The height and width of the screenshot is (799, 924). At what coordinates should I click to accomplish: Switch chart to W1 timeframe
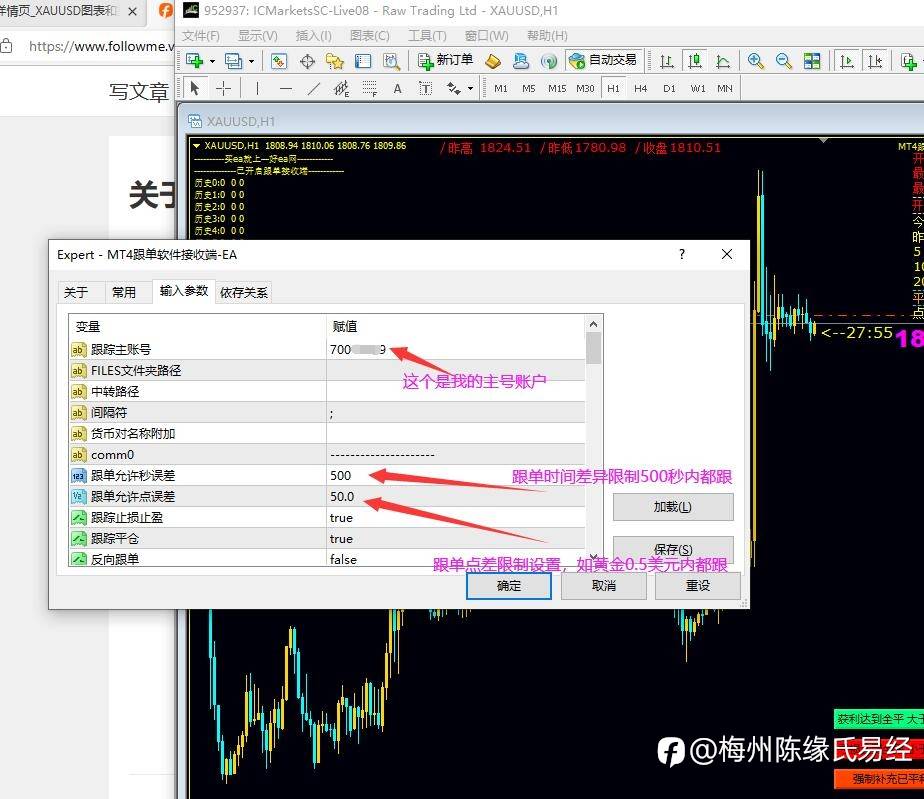(698, 88)
